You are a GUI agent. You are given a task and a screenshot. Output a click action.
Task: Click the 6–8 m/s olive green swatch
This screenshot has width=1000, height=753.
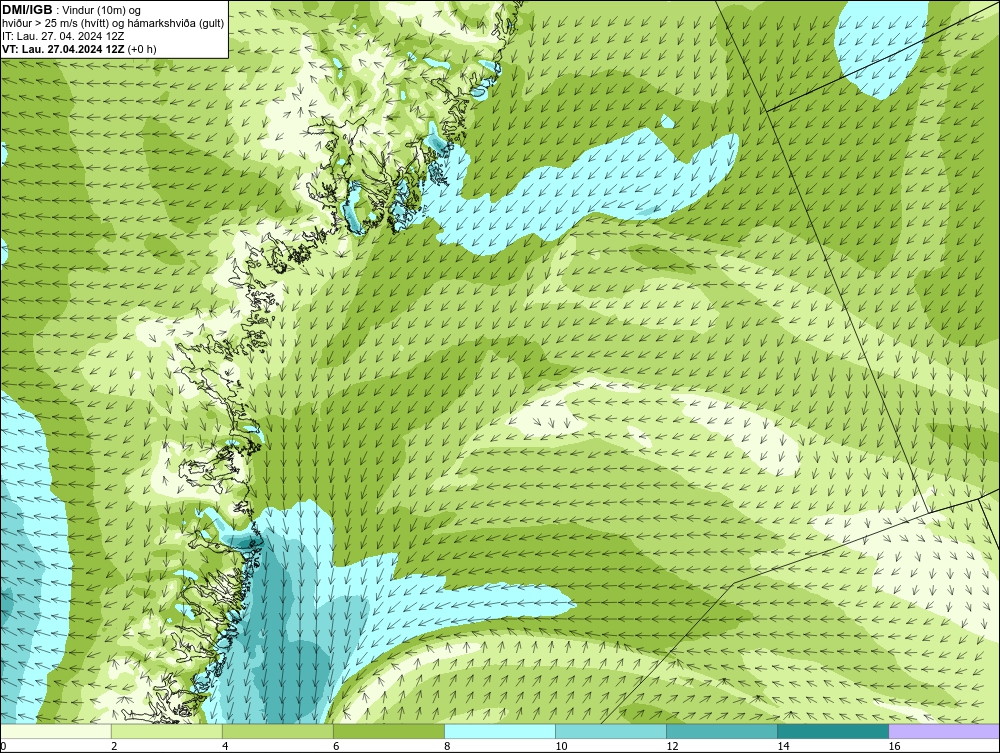click(x=388, y=731)
